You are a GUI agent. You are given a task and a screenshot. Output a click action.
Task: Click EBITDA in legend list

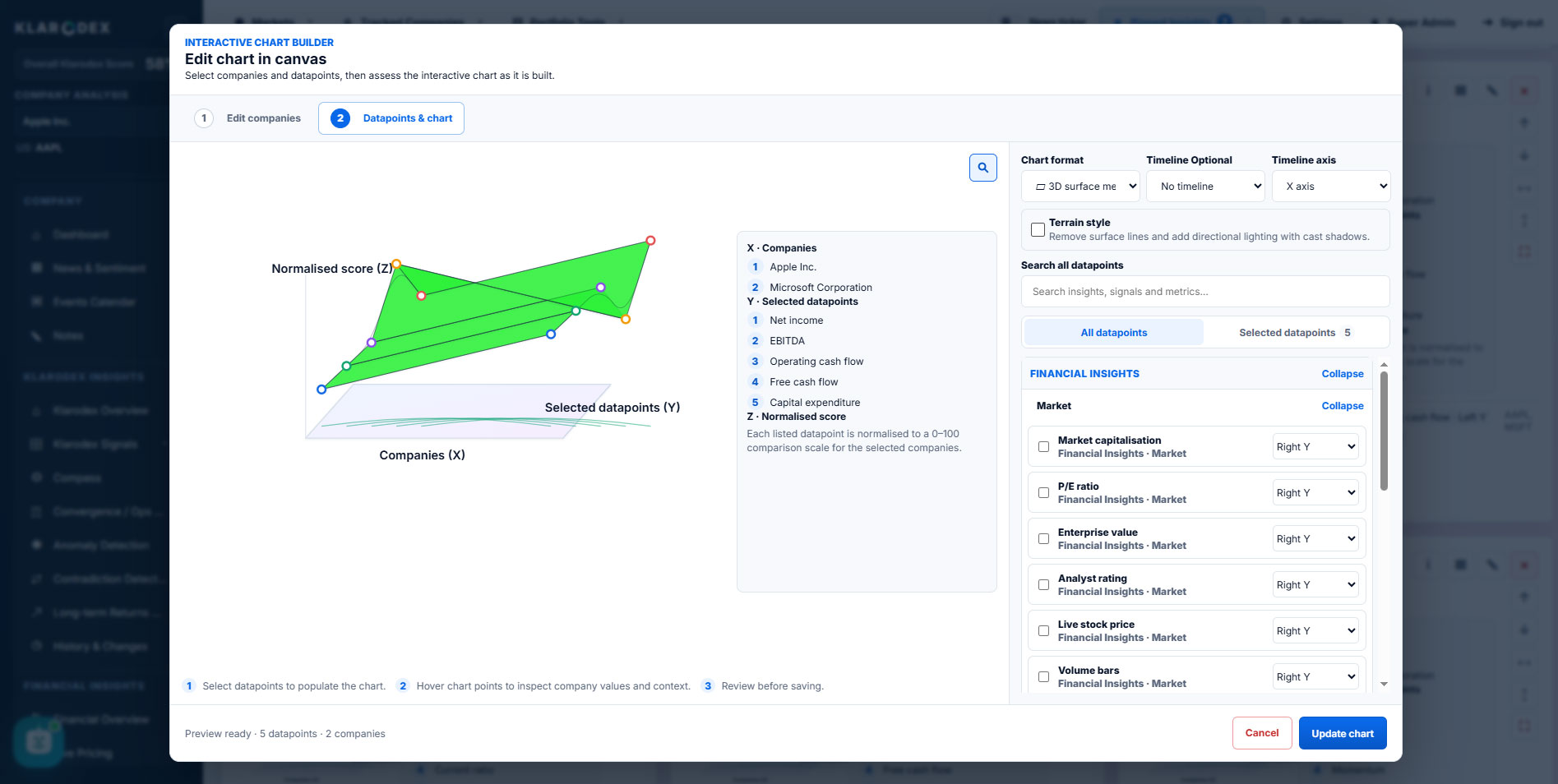787,341
